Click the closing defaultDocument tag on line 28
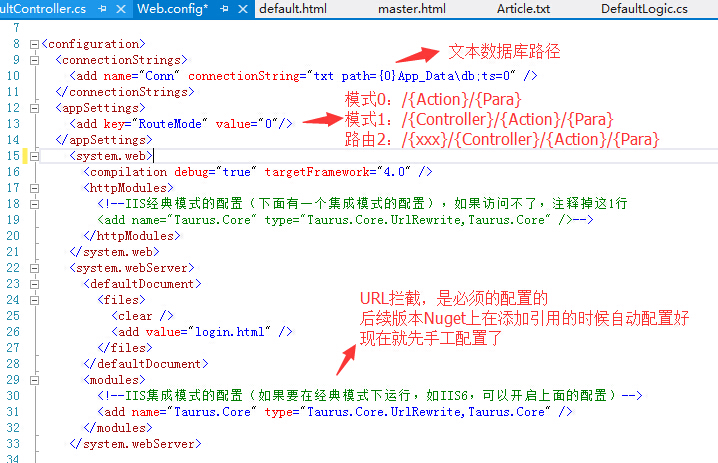The image size is (718, 463). (146, 364)
